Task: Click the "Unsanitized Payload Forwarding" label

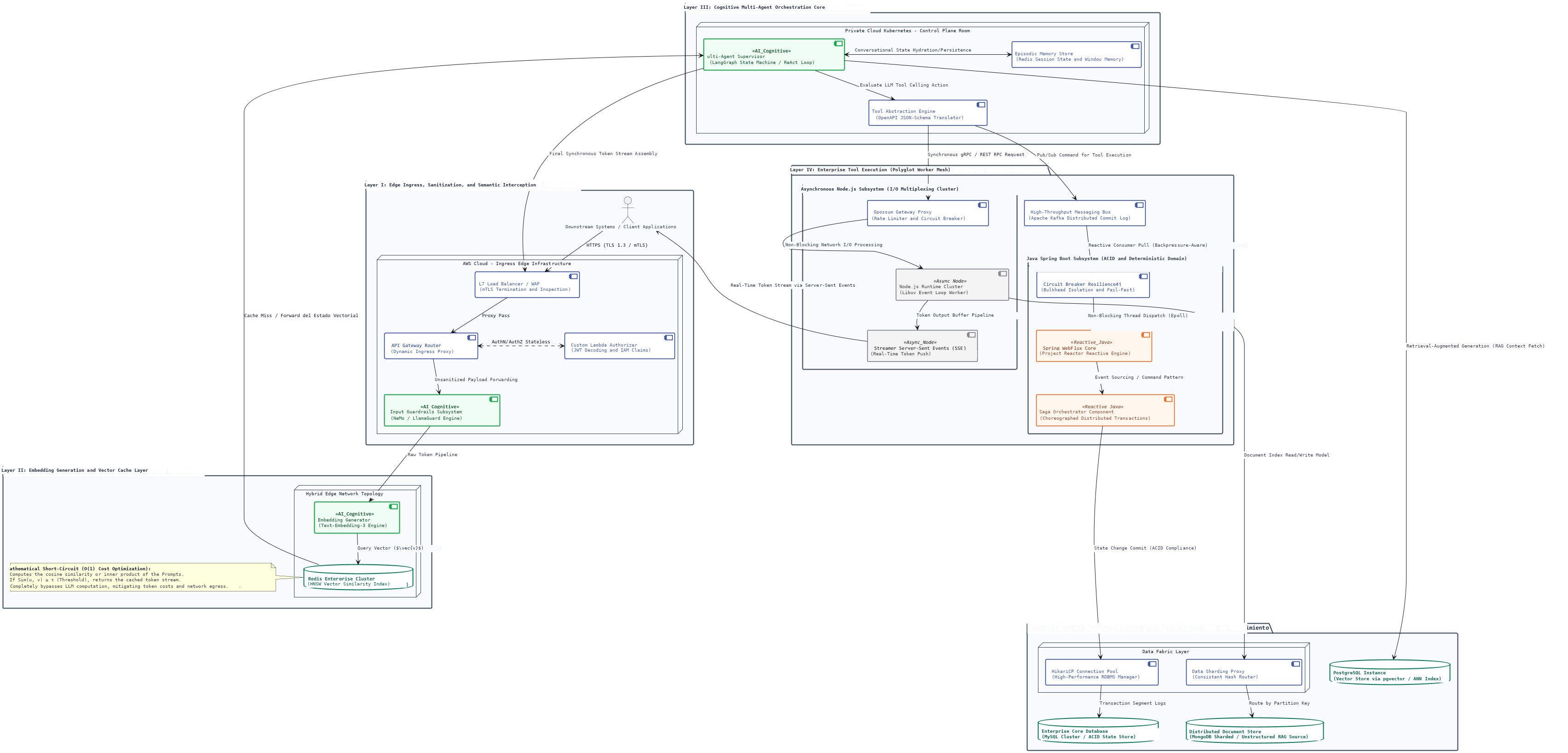Action: click(476, 380)
